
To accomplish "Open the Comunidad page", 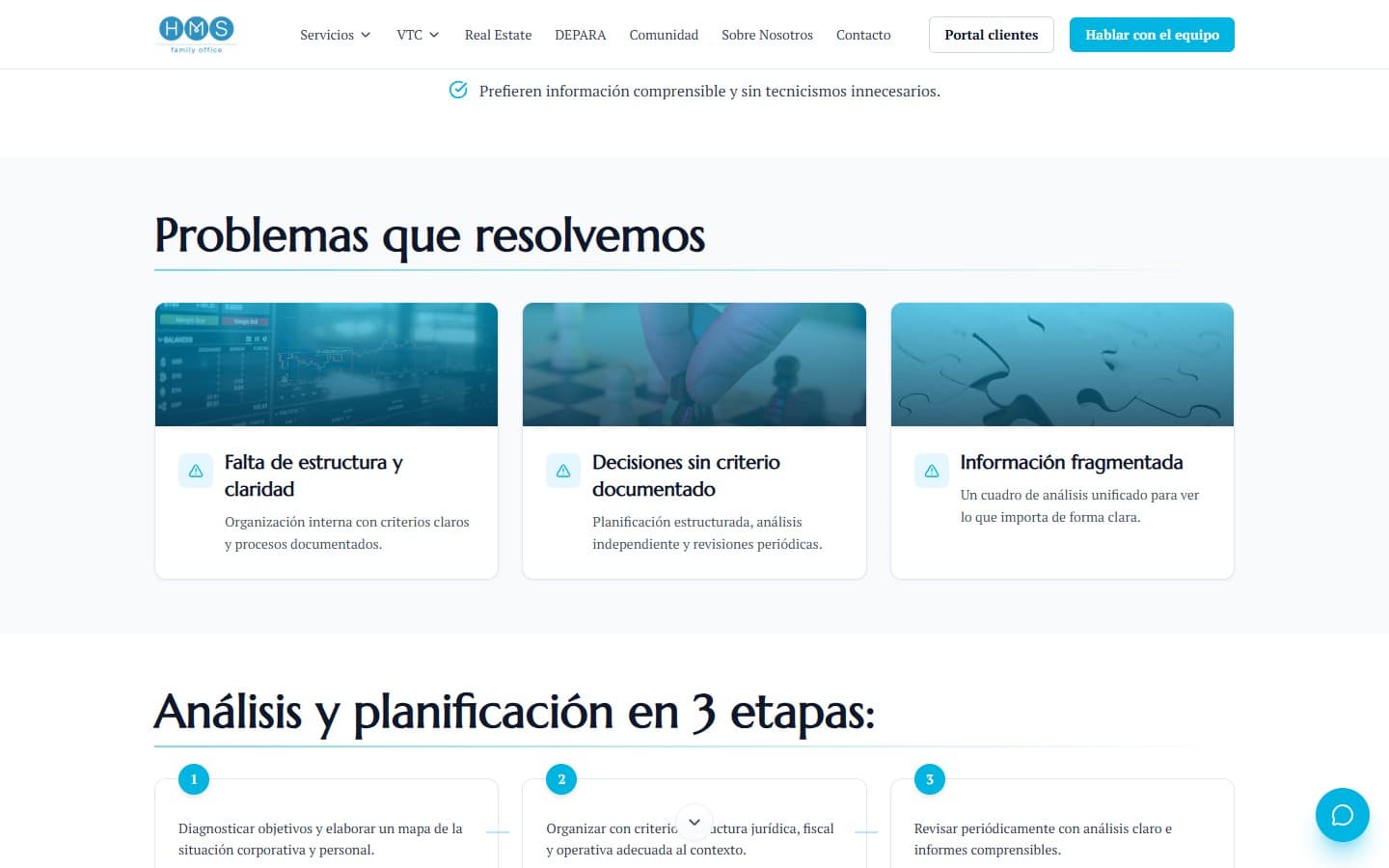I will (x=664, y=35).
